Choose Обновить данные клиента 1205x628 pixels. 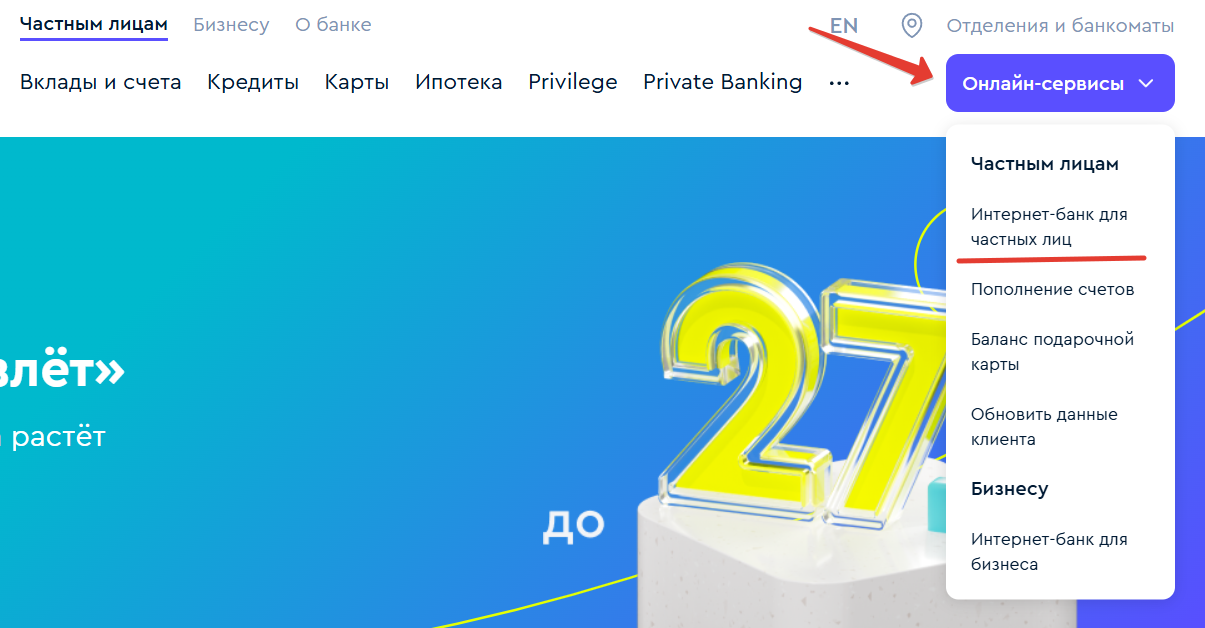tap(1044, 427)
